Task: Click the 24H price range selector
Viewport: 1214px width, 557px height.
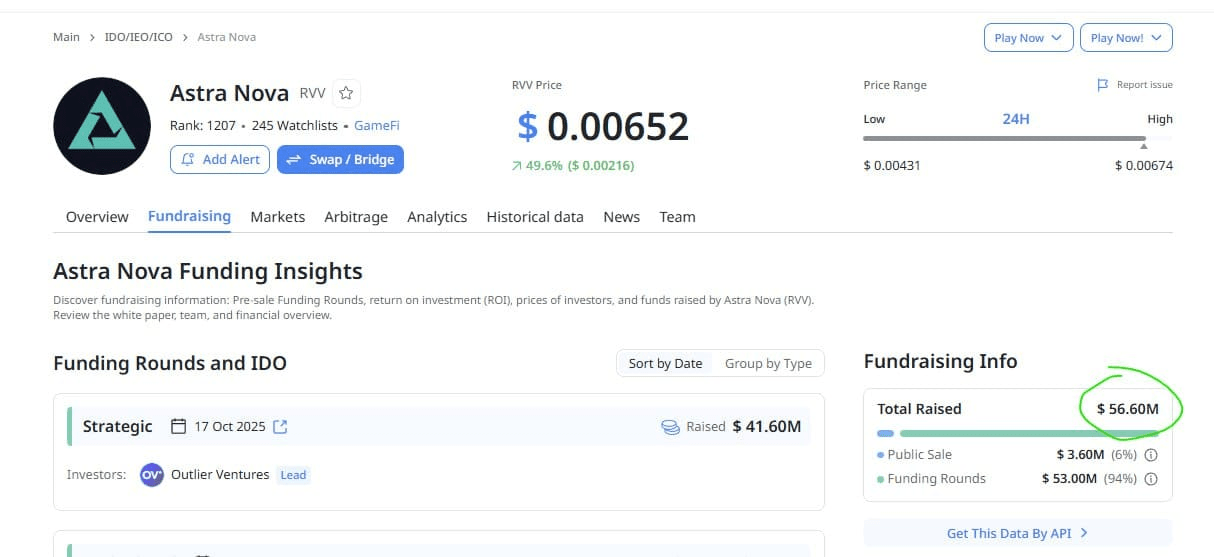Action: [1016, 119]
